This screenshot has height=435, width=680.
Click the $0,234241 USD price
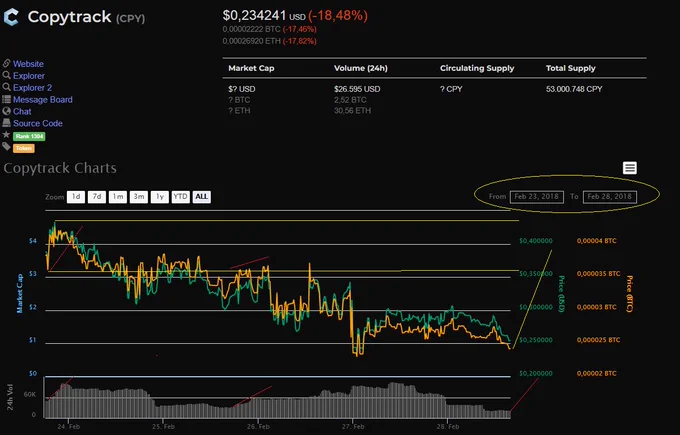(264, 16)
